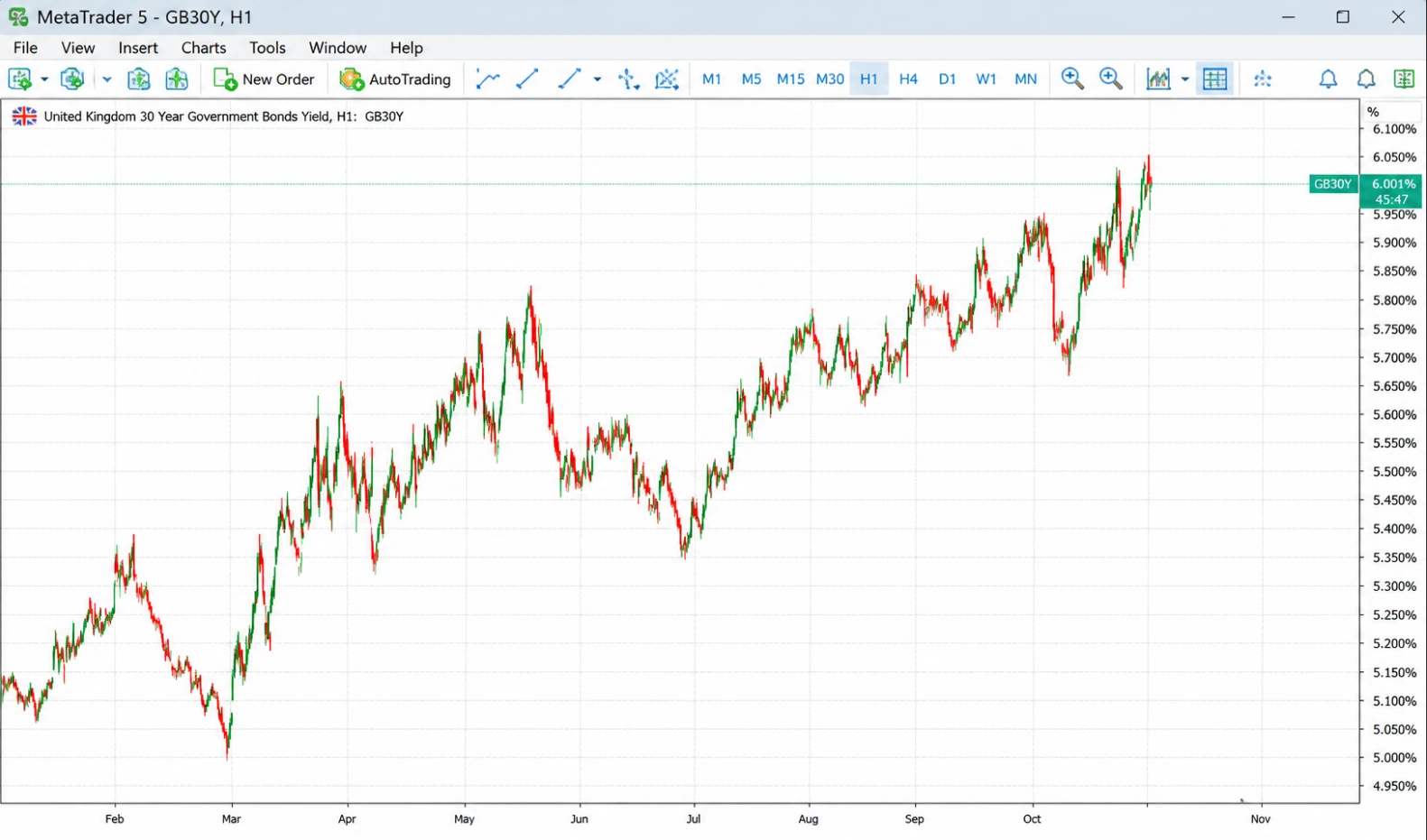Image resolution: width=1427 pixels, height=840 pixels.
Task: Open the Charts menu
Action: (203, 48)
